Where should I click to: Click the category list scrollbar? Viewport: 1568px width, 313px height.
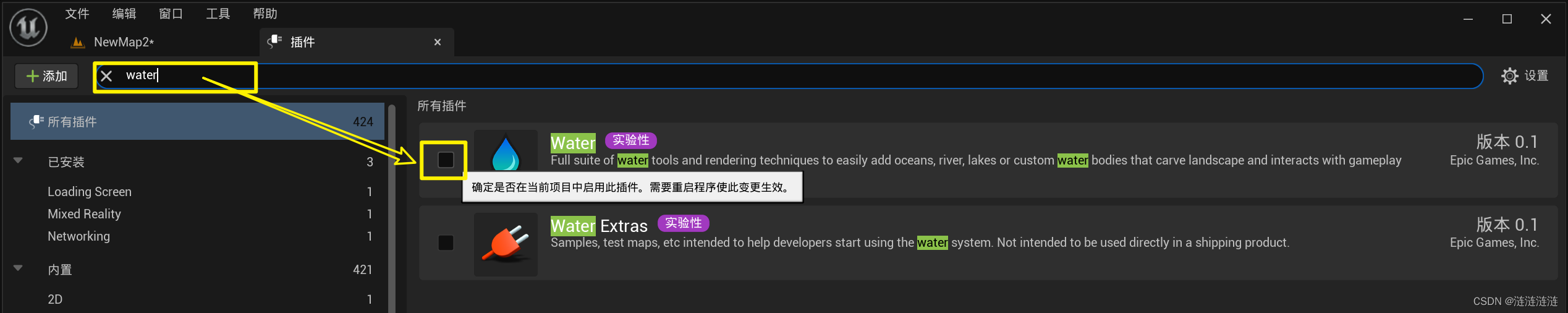391,208
